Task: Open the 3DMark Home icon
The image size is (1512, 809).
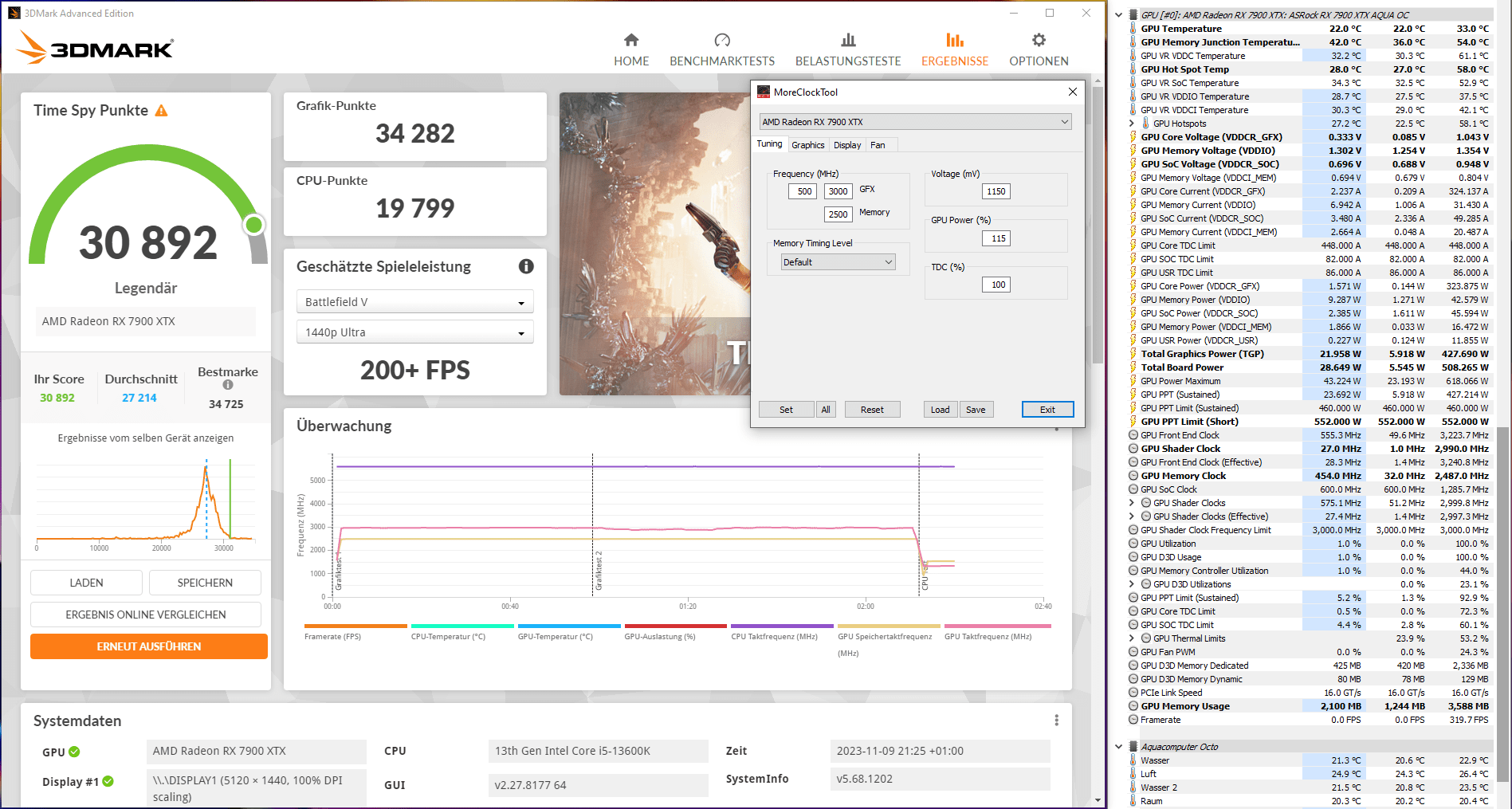Action: (631, 40)
